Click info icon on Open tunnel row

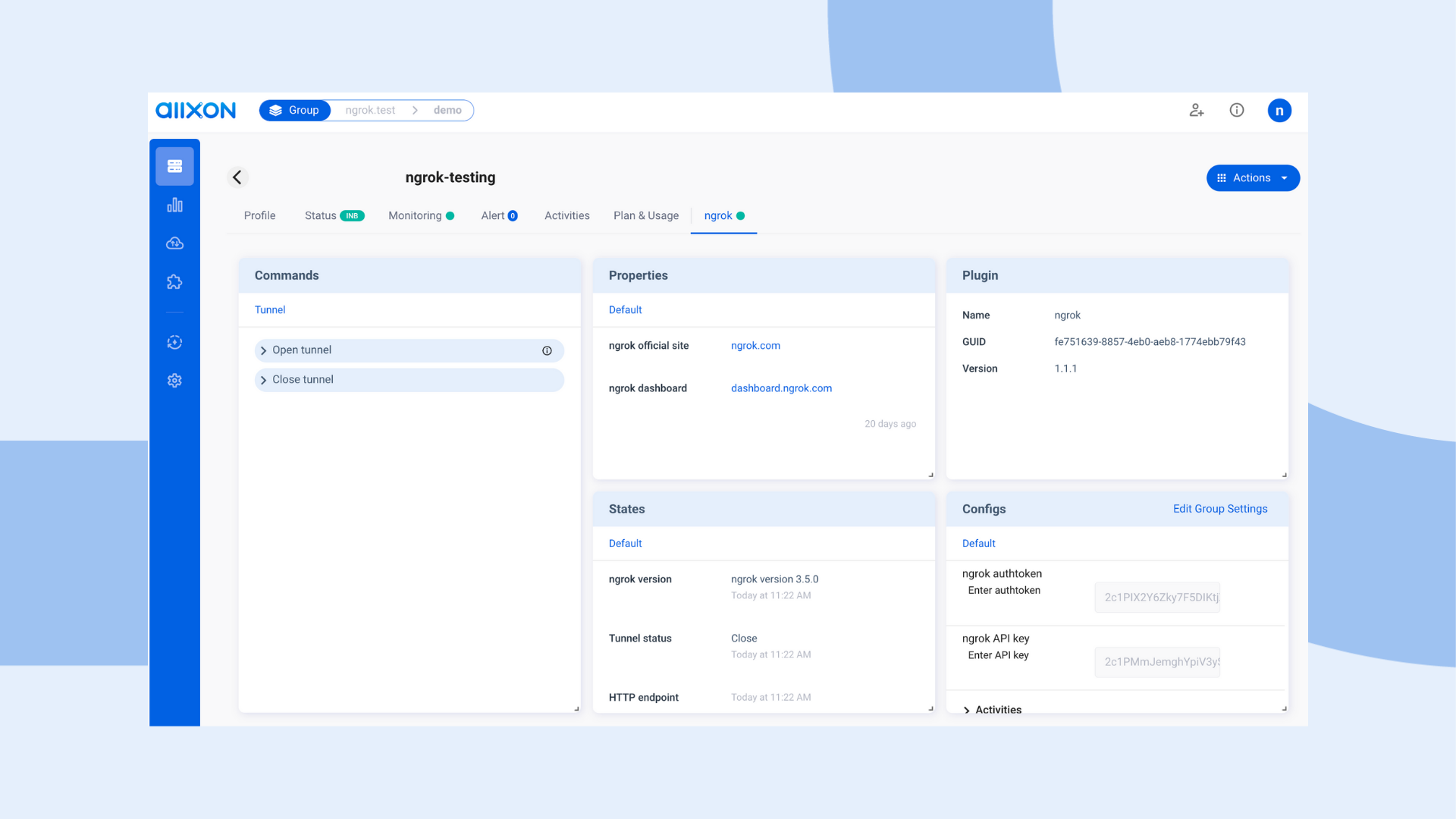click(547, 350)
